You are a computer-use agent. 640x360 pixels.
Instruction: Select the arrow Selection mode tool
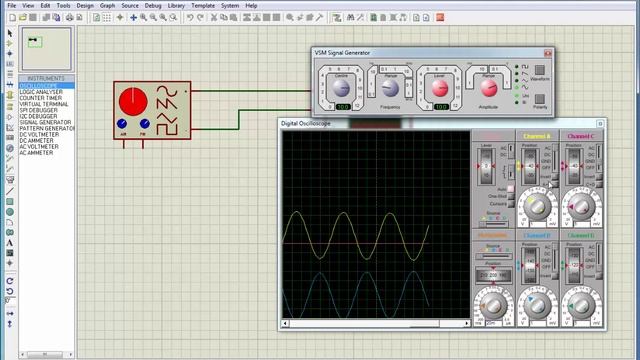pos(10,33)
